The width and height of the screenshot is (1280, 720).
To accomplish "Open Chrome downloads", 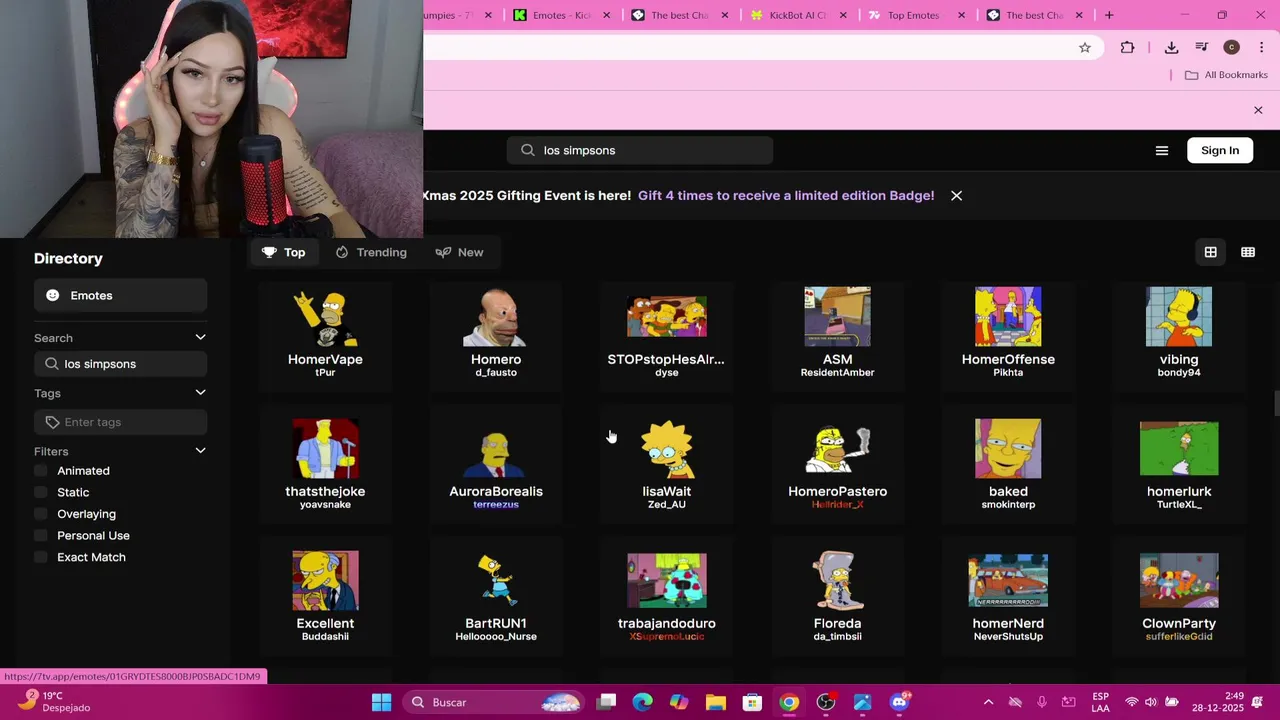I will tap(1171, 47).
